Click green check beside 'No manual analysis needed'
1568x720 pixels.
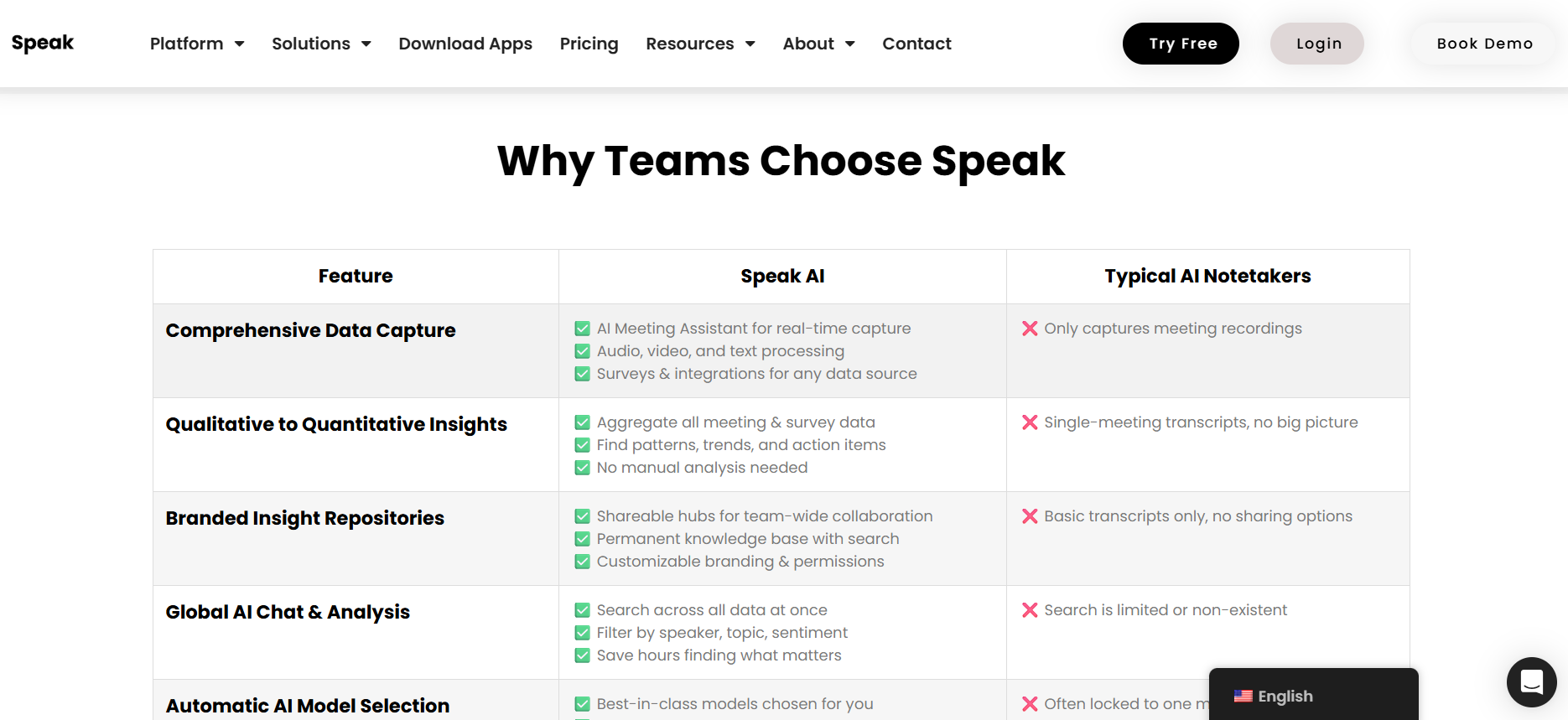click(582, 468)
